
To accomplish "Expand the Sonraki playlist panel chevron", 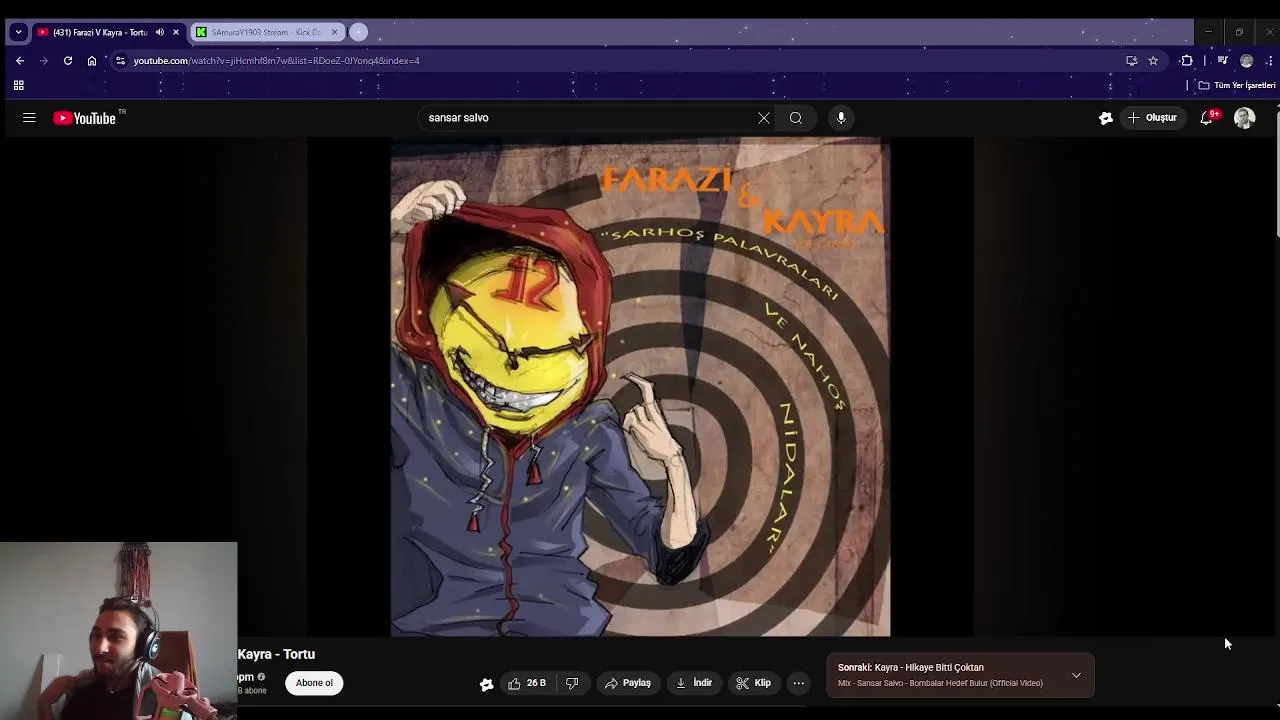I will 1076,675.
